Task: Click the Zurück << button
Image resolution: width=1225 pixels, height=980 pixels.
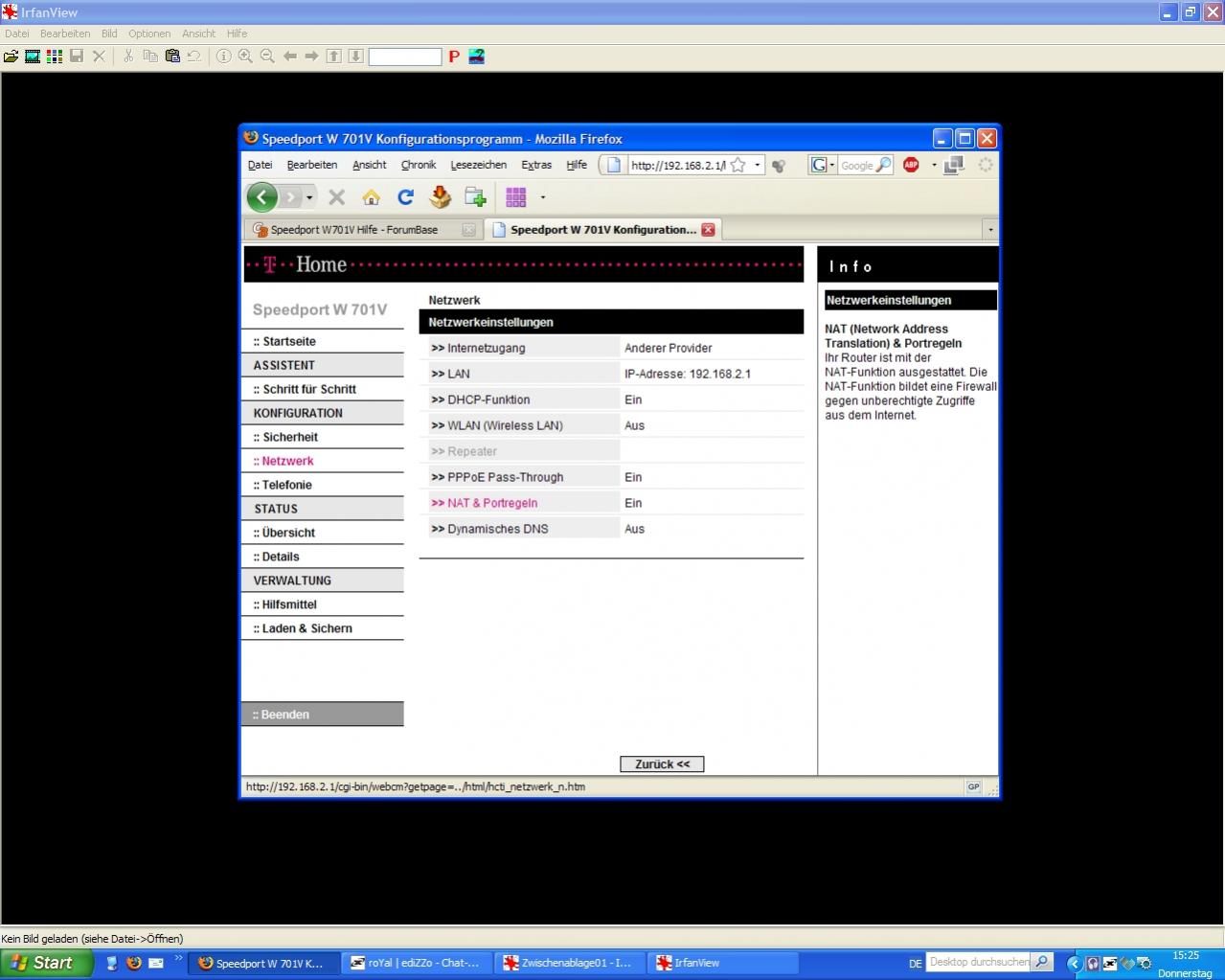Action: pos(662,764)
